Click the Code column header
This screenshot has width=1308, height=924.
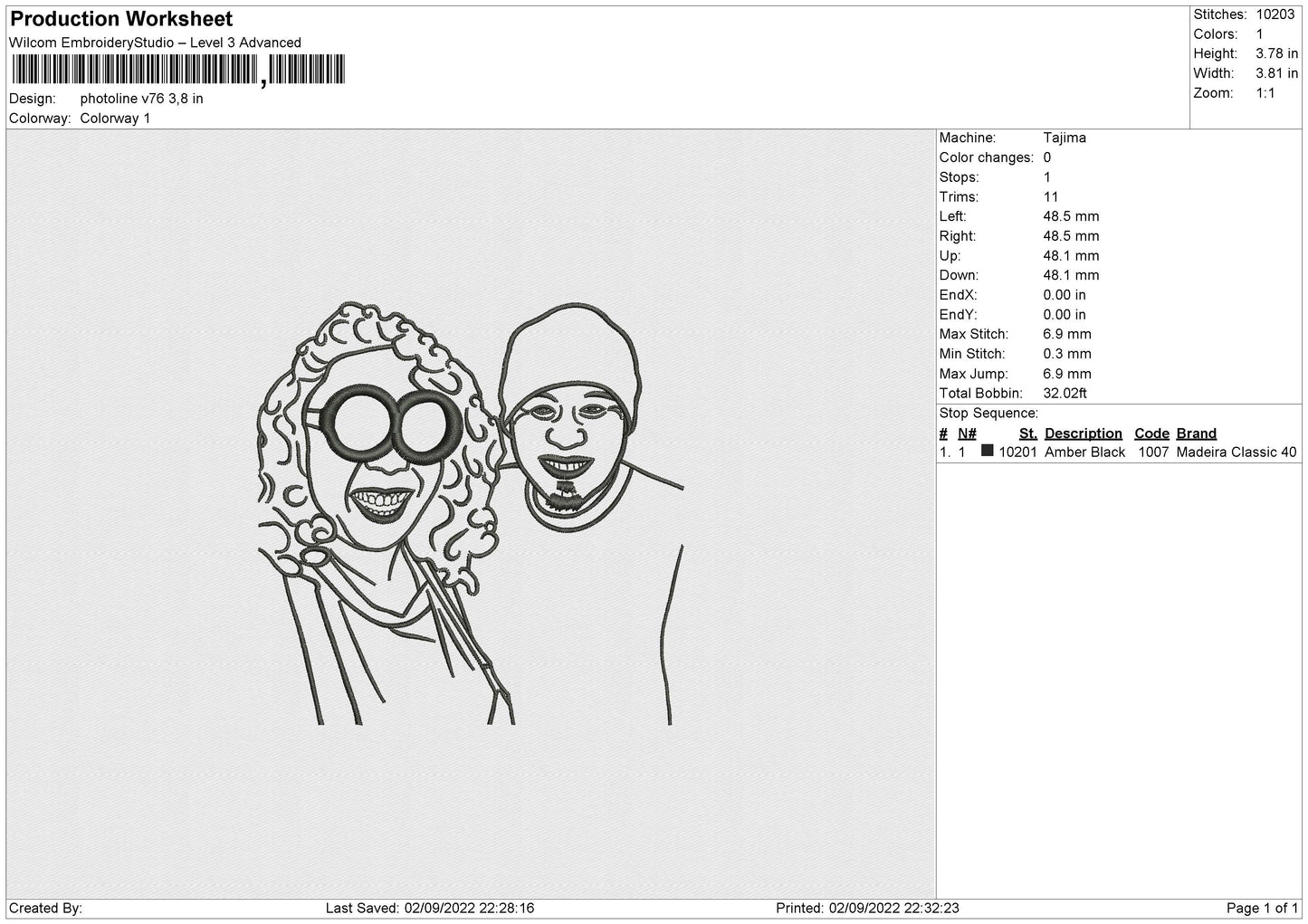(x=1151, y=433)
